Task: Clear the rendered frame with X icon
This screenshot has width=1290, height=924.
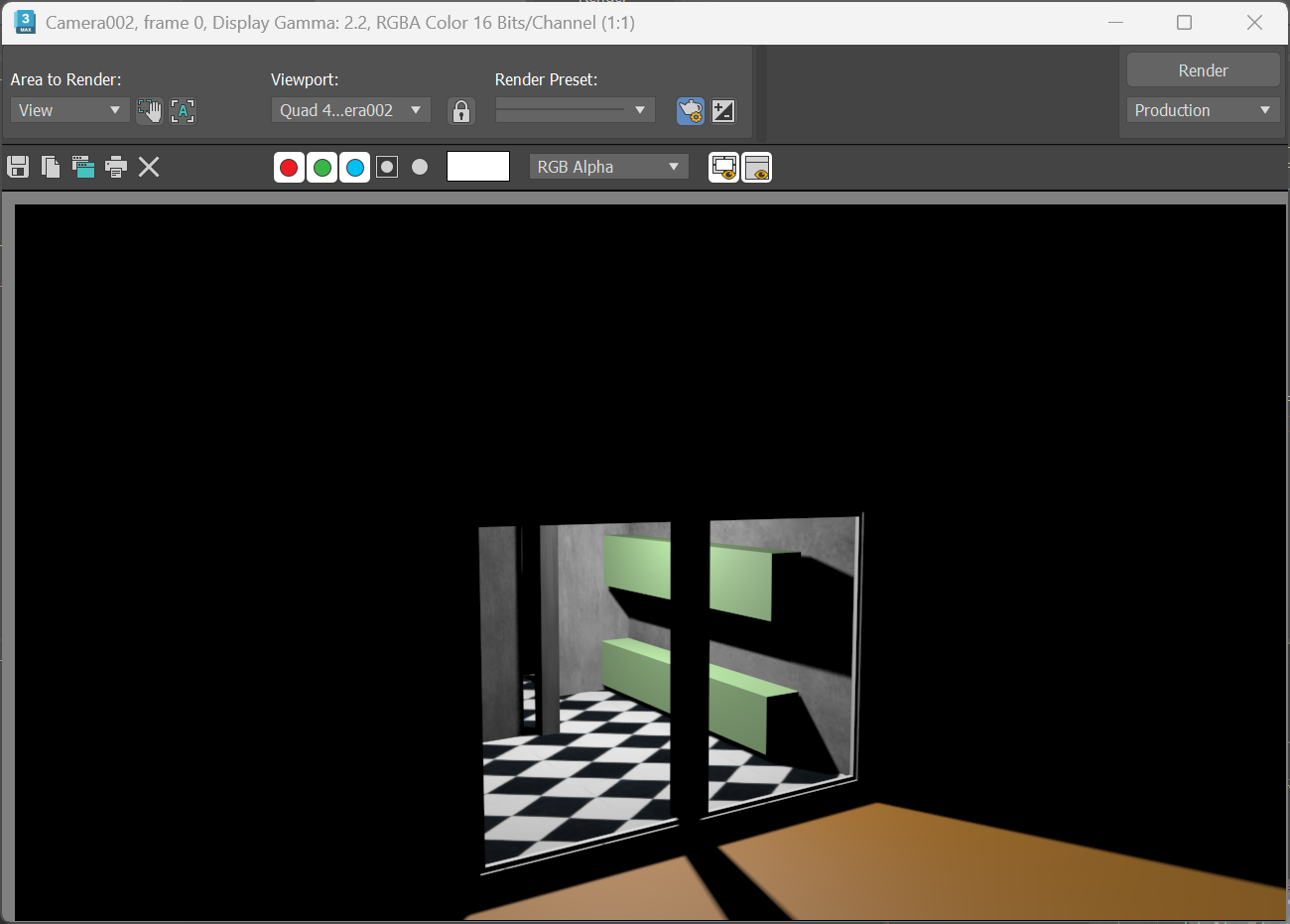Action: (x=149, y=167)
